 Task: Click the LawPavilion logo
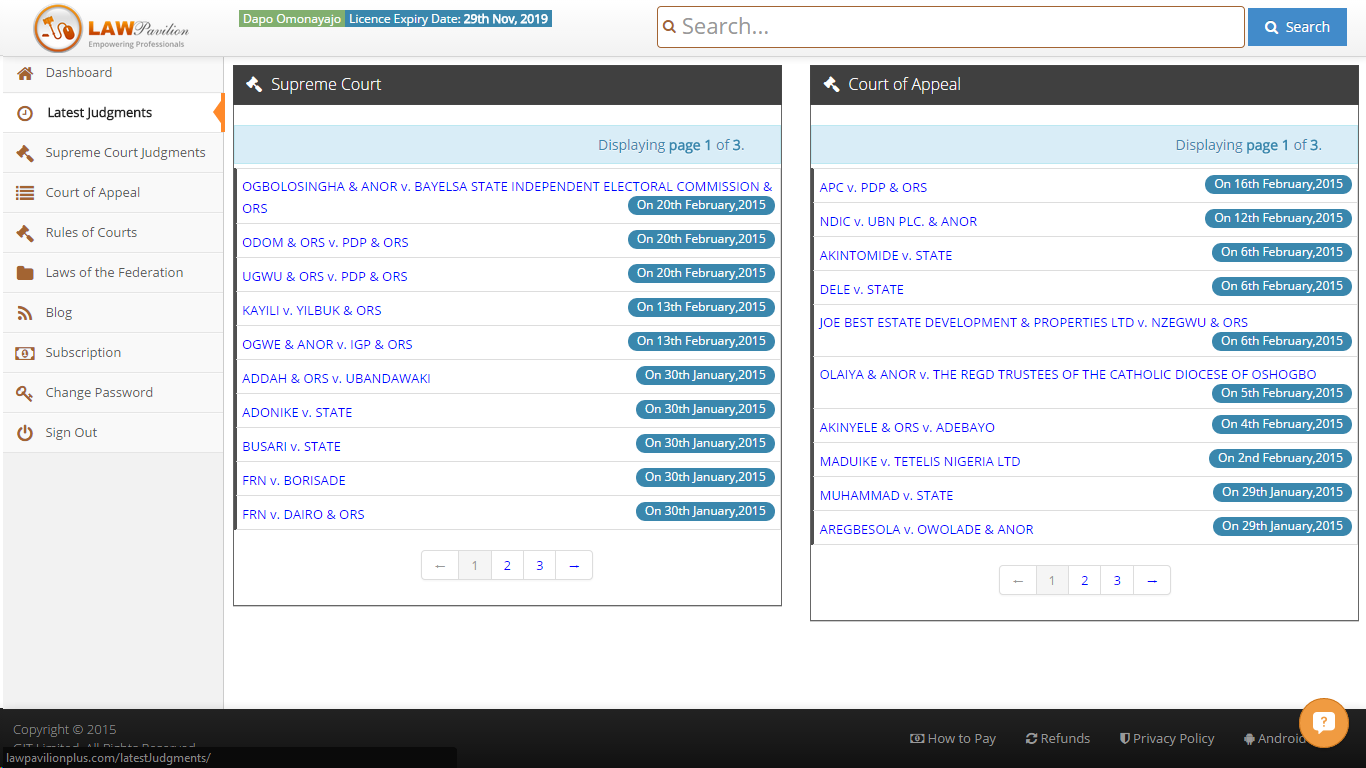click(x=111, y=29)
